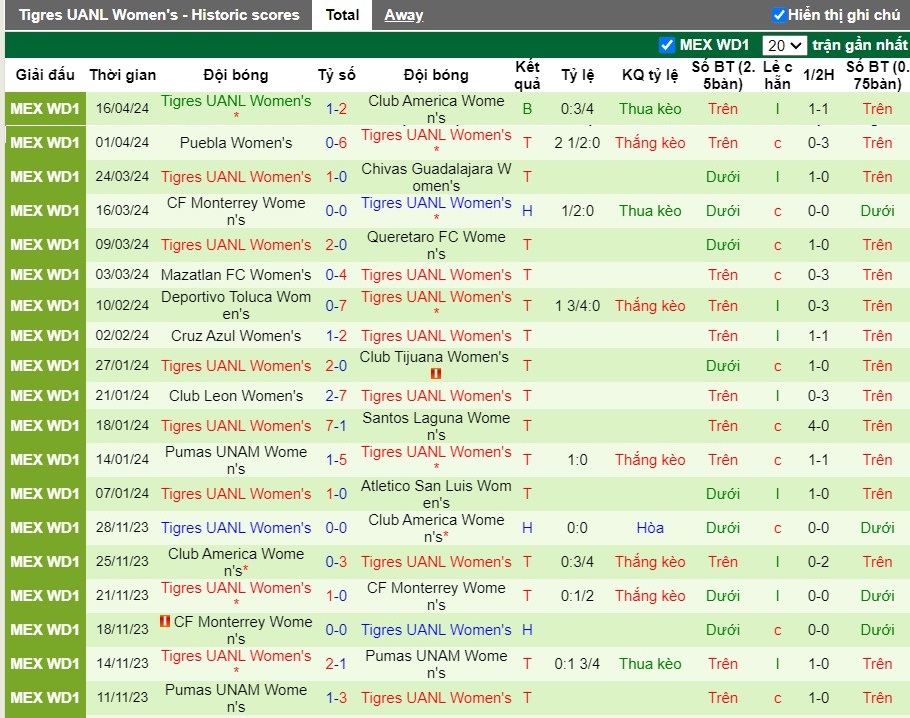Click the odds value 1 3/4:0

point(577,305)
